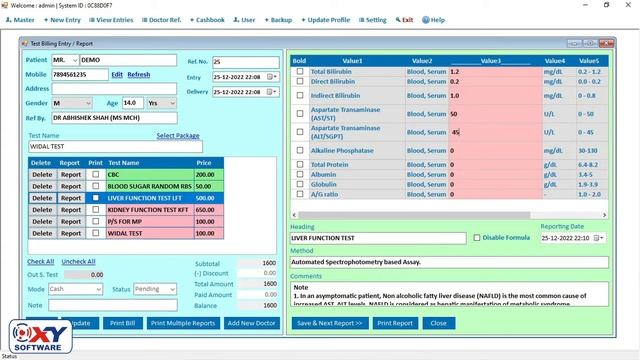Open the Entry date calendar picker
This screenshot has width=640, height=360.
coord(272,77)
